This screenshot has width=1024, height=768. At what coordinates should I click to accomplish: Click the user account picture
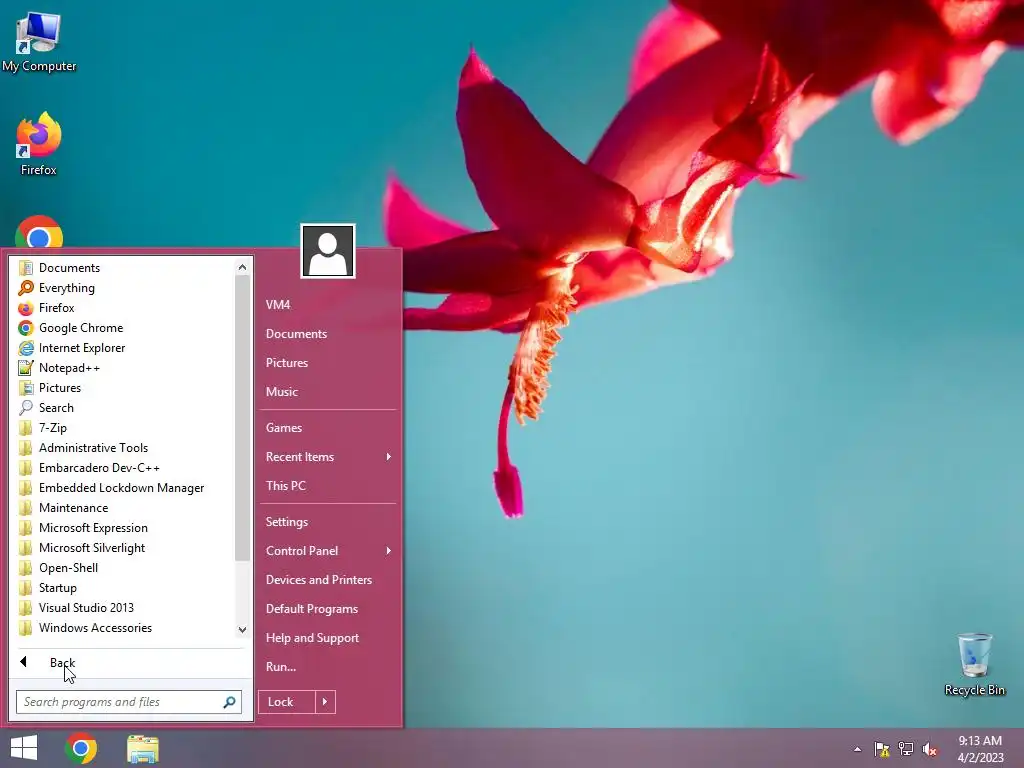(328, 251)
